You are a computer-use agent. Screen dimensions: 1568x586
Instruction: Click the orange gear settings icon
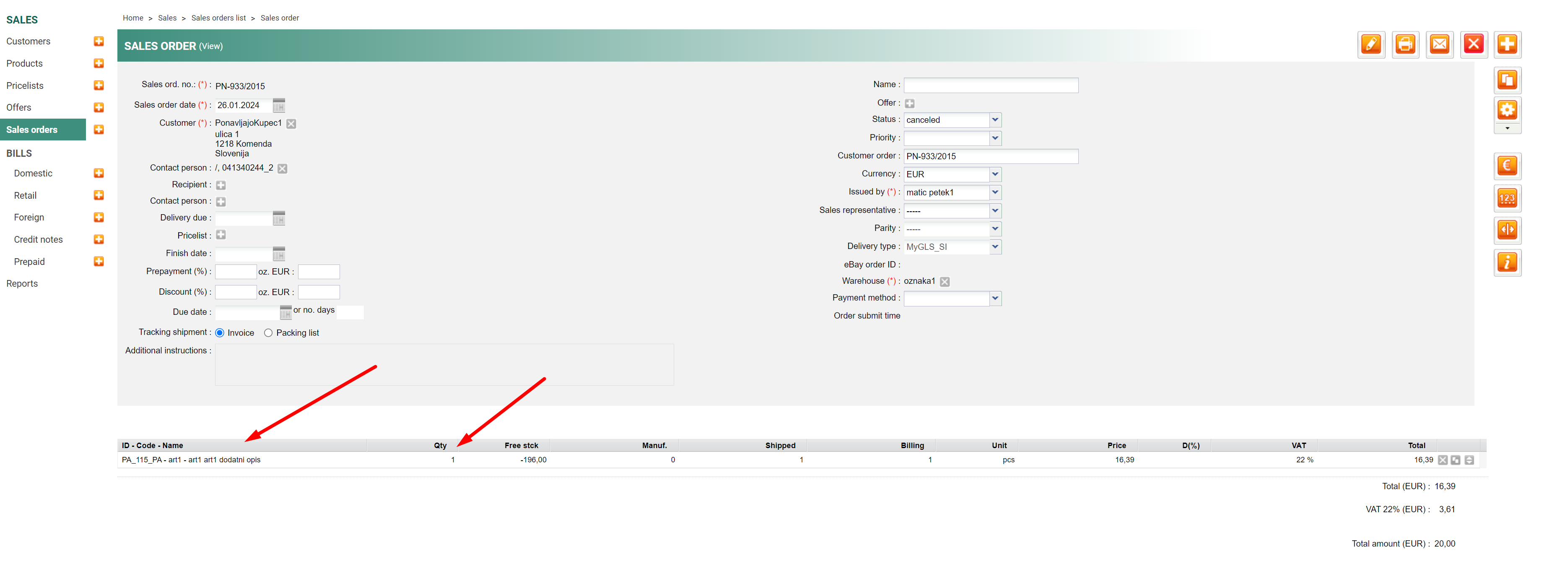pyautogui.click(x=1507, y=110)
